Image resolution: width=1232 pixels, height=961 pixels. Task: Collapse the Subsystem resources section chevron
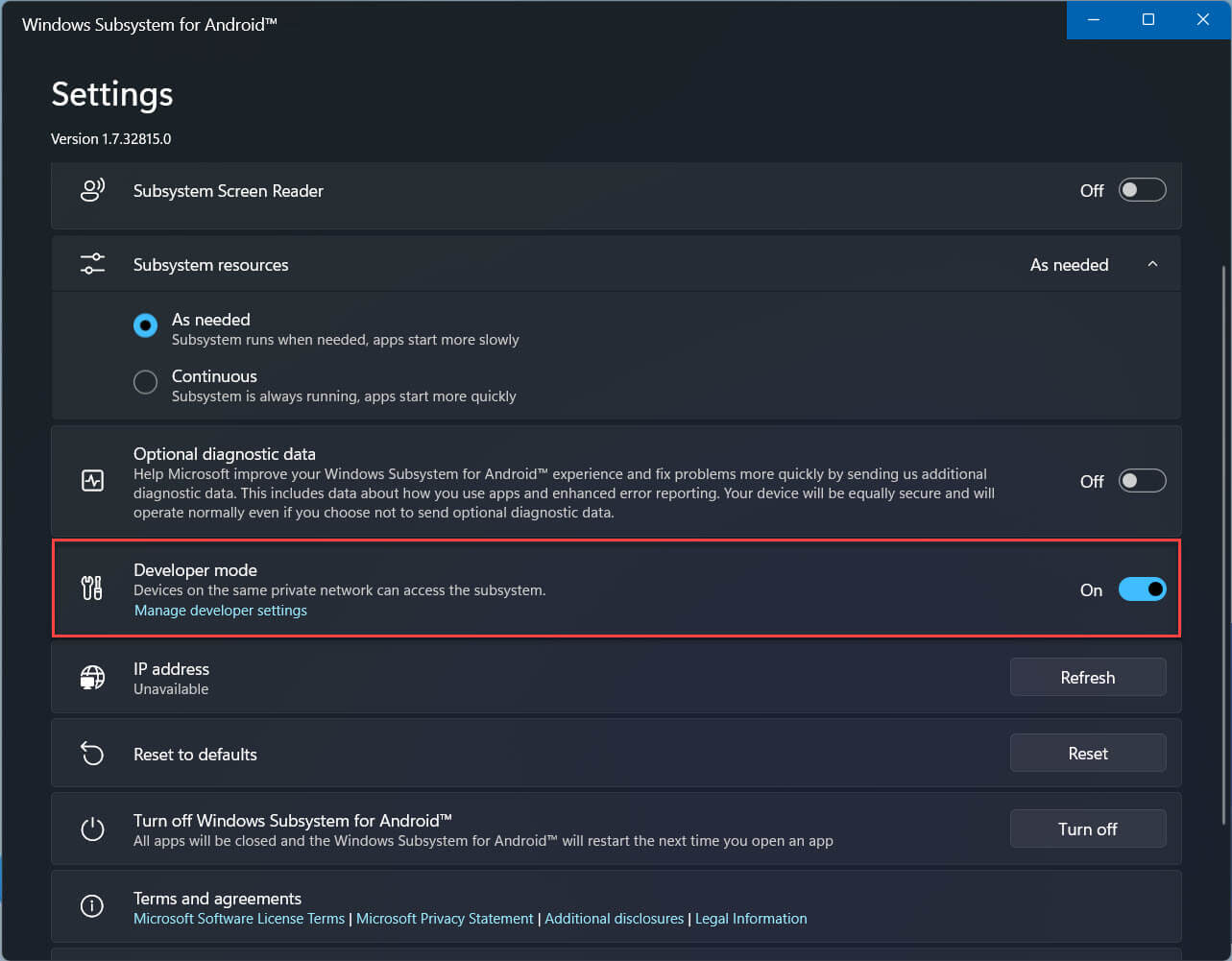point(1152,265)
